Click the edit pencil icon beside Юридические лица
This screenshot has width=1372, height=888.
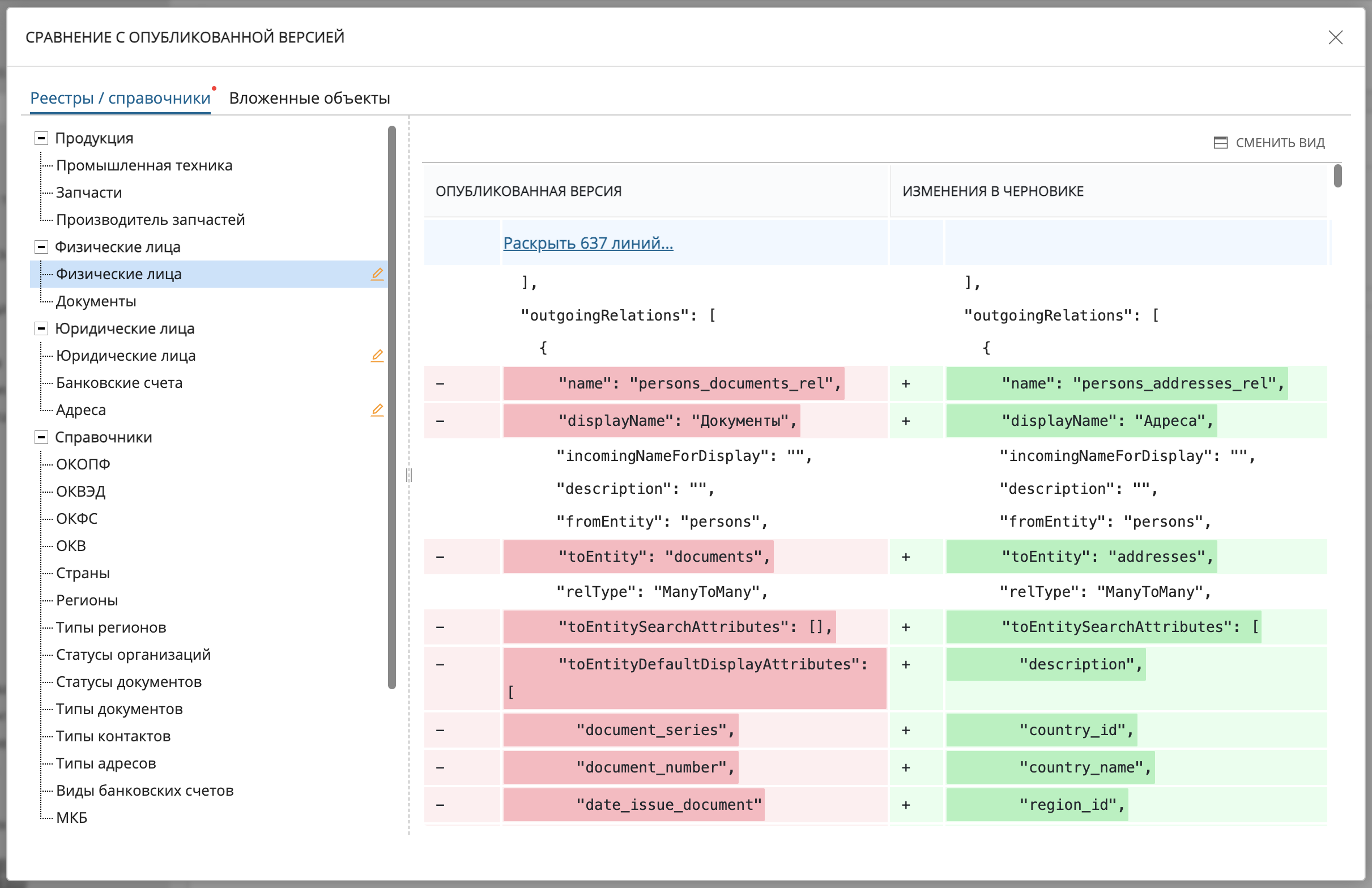[377, 356]
